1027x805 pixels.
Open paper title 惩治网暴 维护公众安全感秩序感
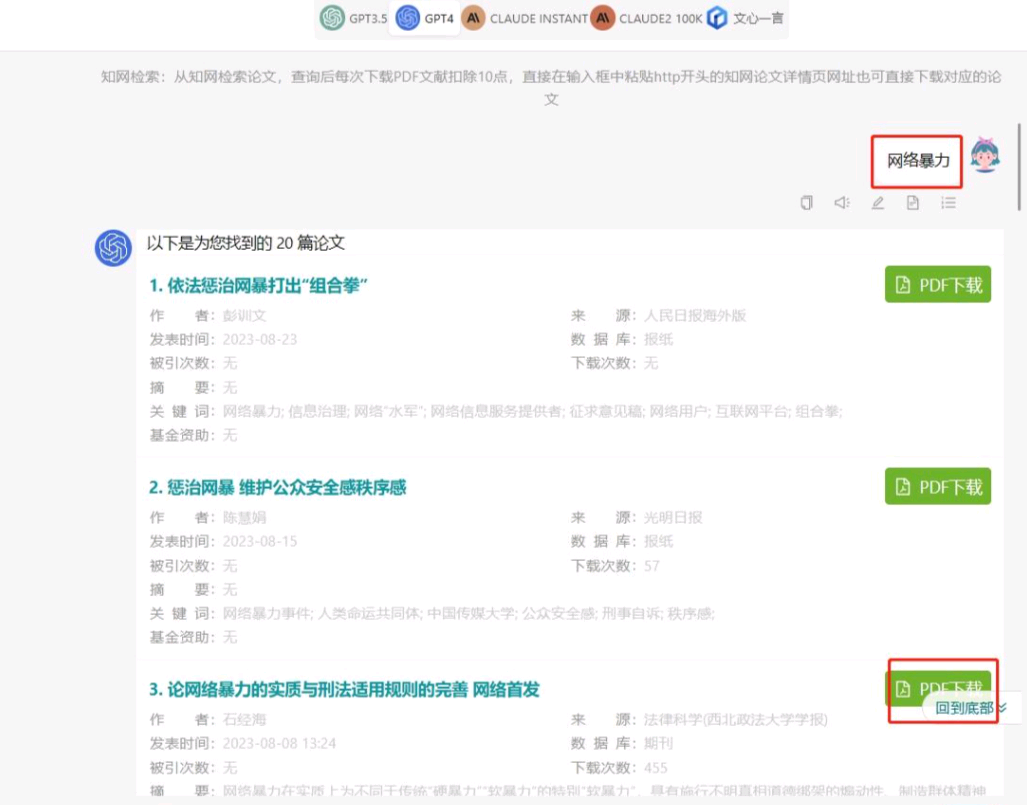(x=277, y=487)
